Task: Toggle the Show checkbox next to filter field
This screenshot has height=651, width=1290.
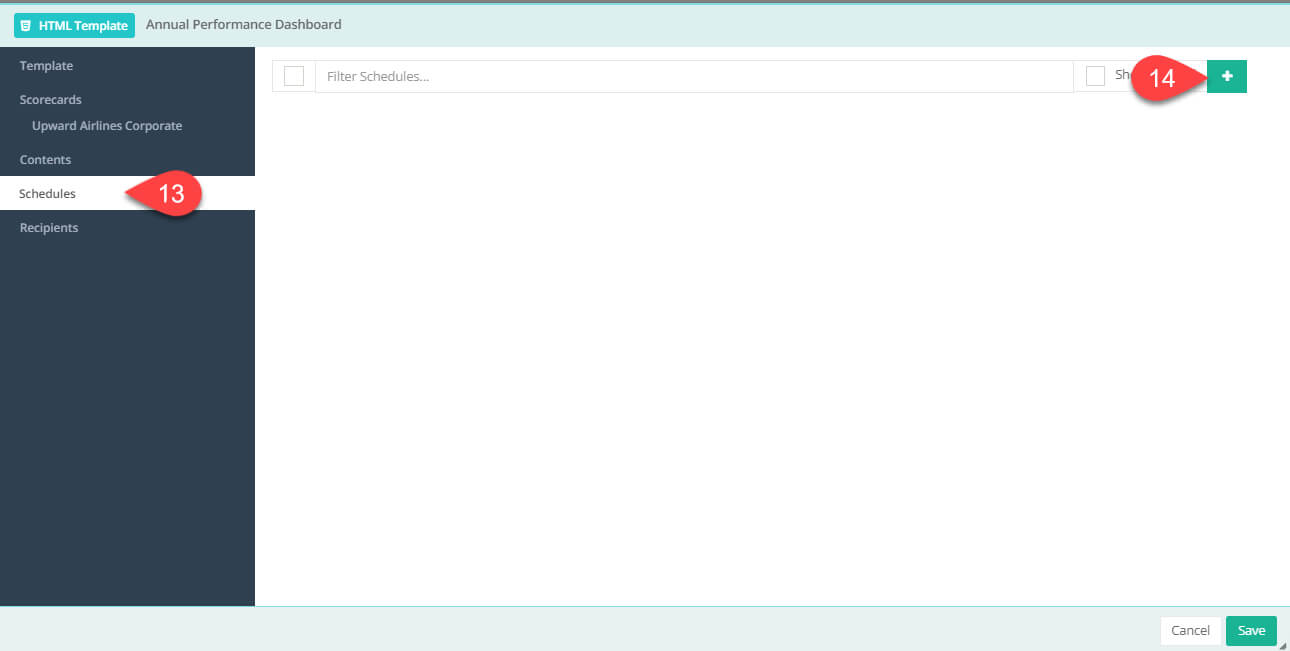Action: click(x=1095, y=76)
